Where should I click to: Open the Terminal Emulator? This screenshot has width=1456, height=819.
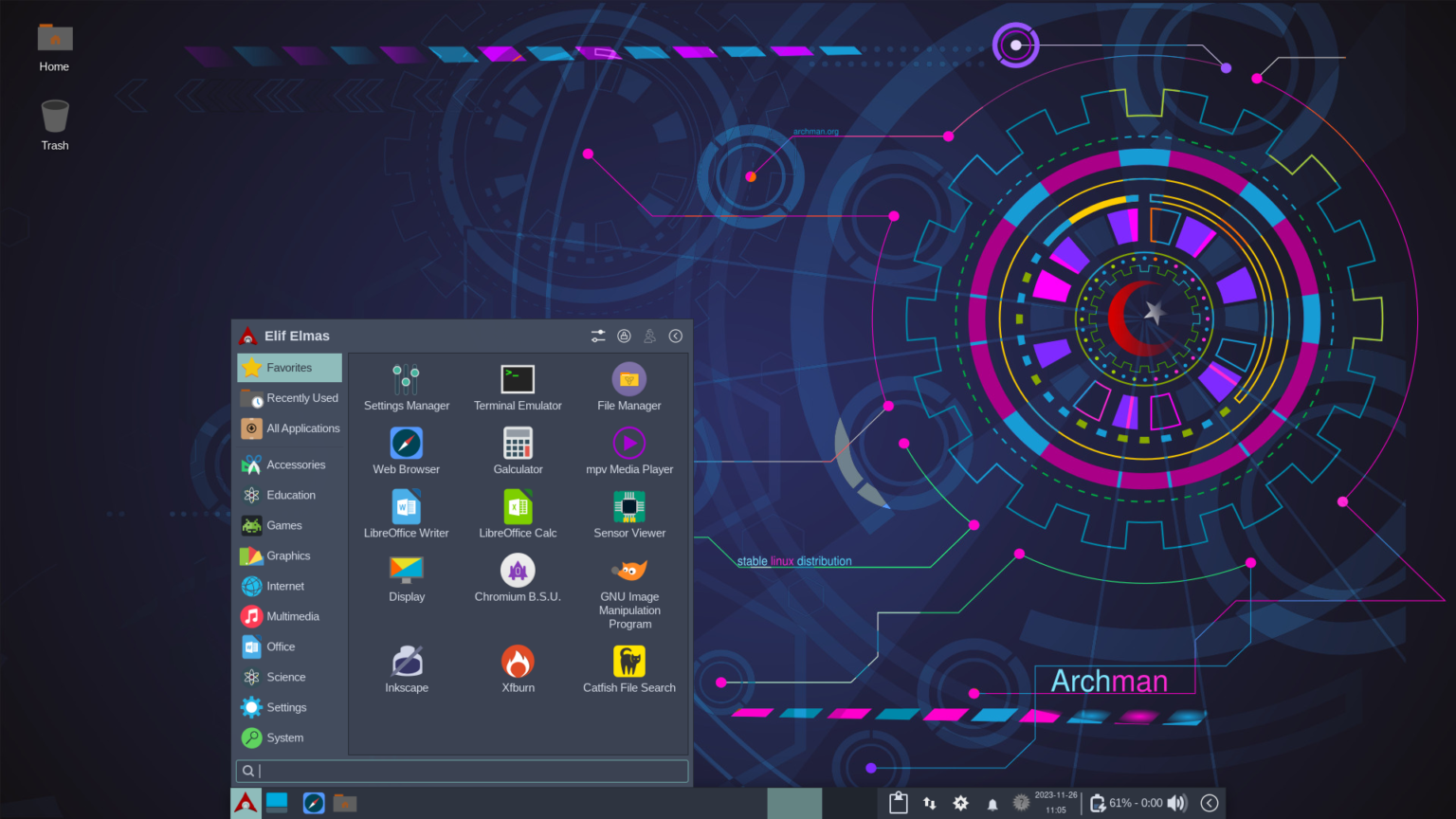pyautogui.click(x=518, y=379)
